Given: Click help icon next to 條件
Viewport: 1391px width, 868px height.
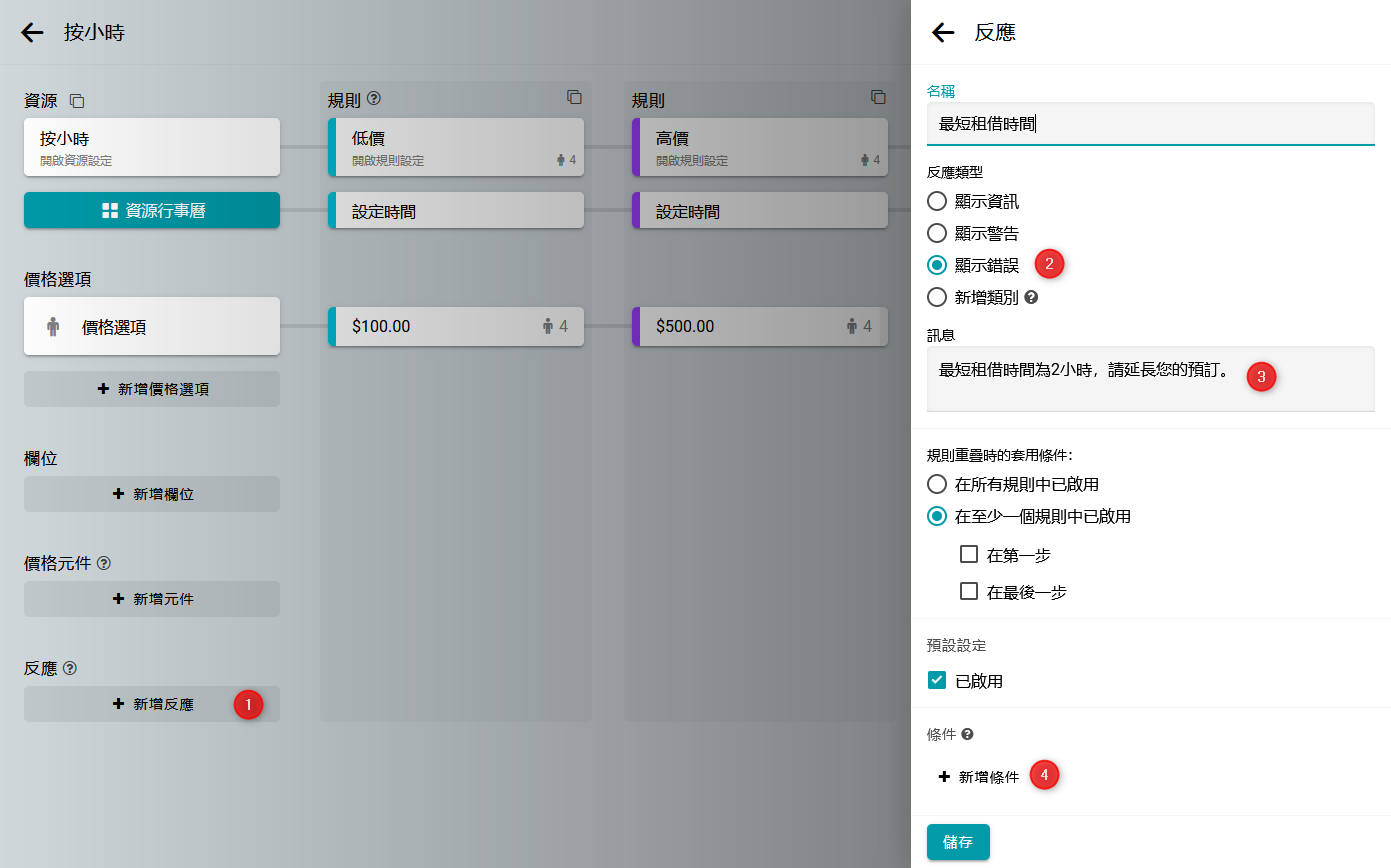Looking at the screenshot, I should pos(967,734).
